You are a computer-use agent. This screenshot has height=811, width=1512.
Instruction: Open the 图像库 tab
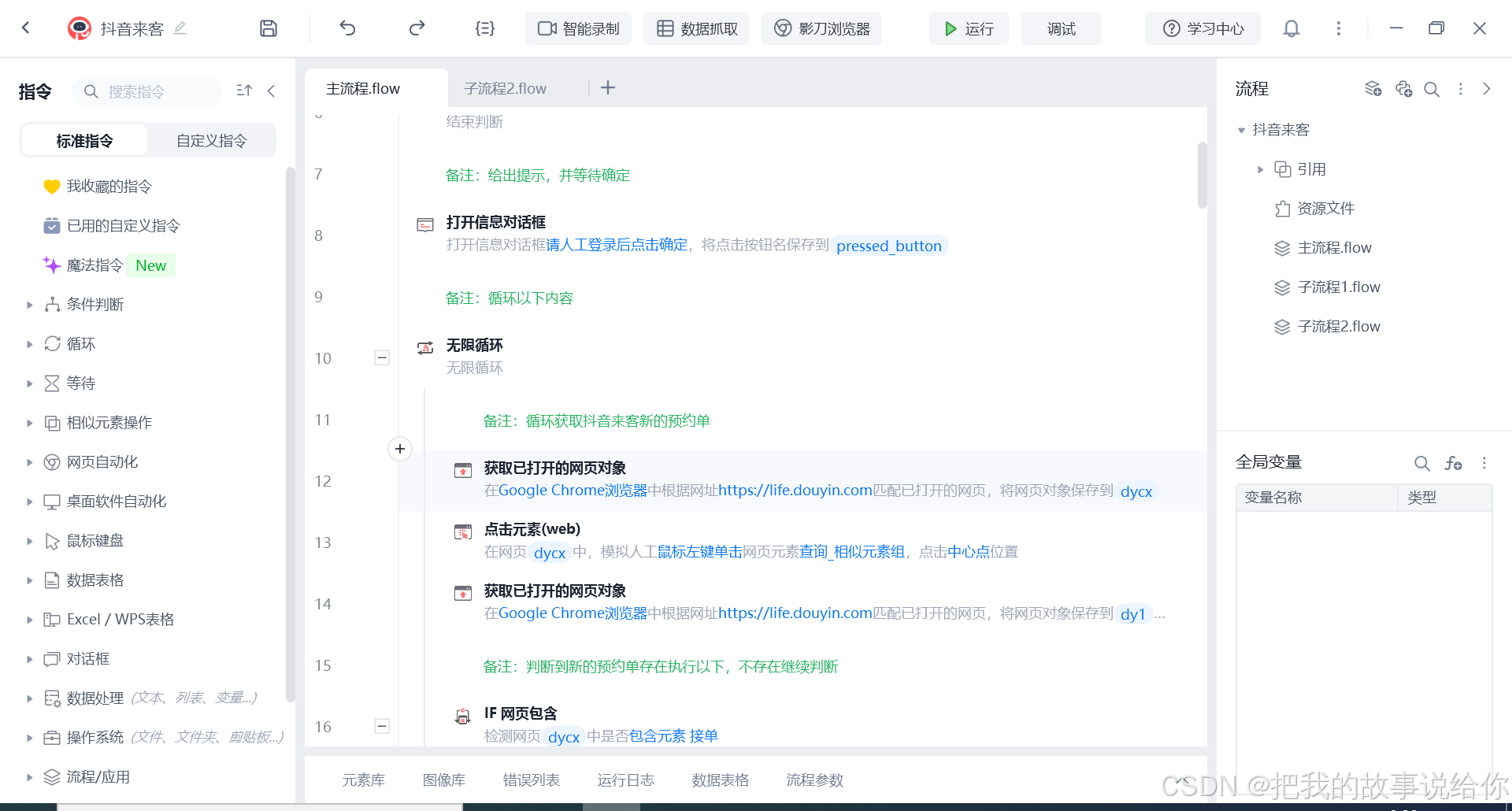point(444,780)
